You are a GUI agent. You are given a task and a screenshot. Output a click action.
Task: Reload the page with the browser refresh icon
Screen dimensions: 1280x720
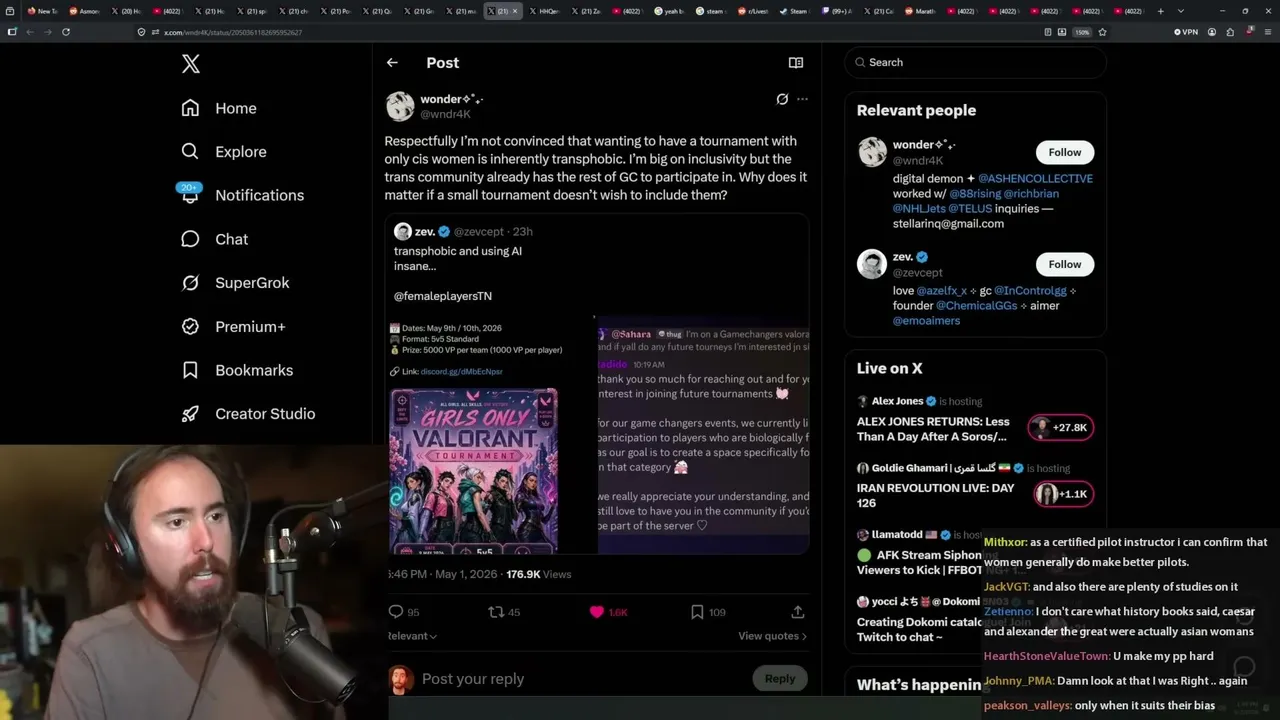coord(66,32)
